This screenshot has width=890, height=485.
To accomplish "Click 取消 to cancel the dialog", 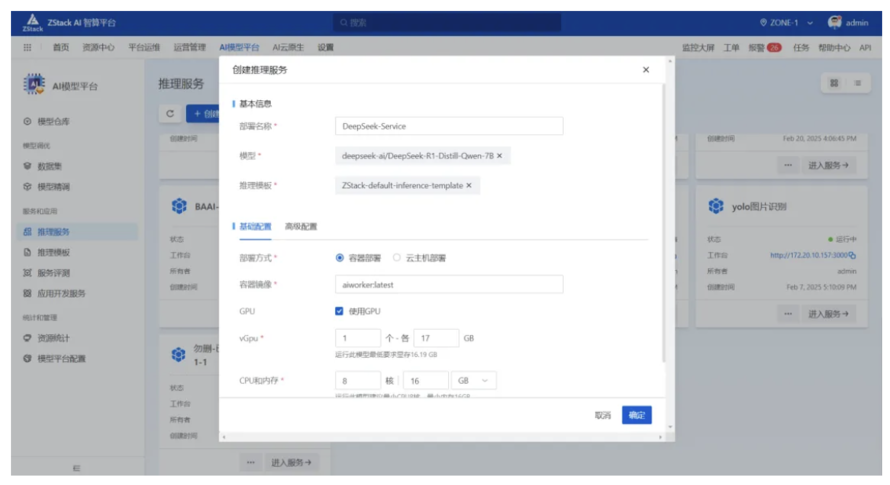I will (x=603, y=415).
